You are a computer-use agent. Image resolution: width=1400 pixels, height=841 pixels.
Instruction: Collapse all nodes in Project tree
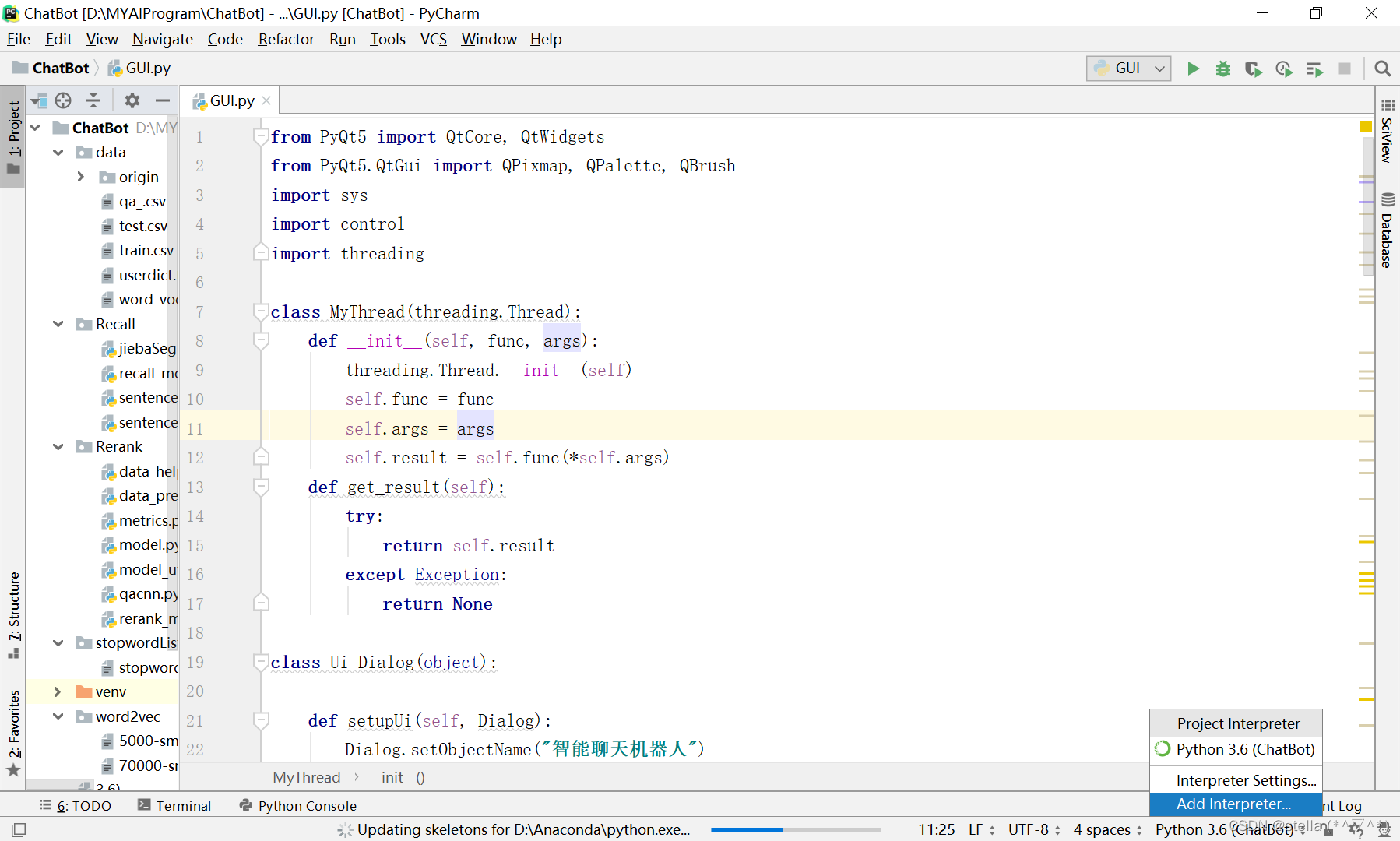point(93,100)
